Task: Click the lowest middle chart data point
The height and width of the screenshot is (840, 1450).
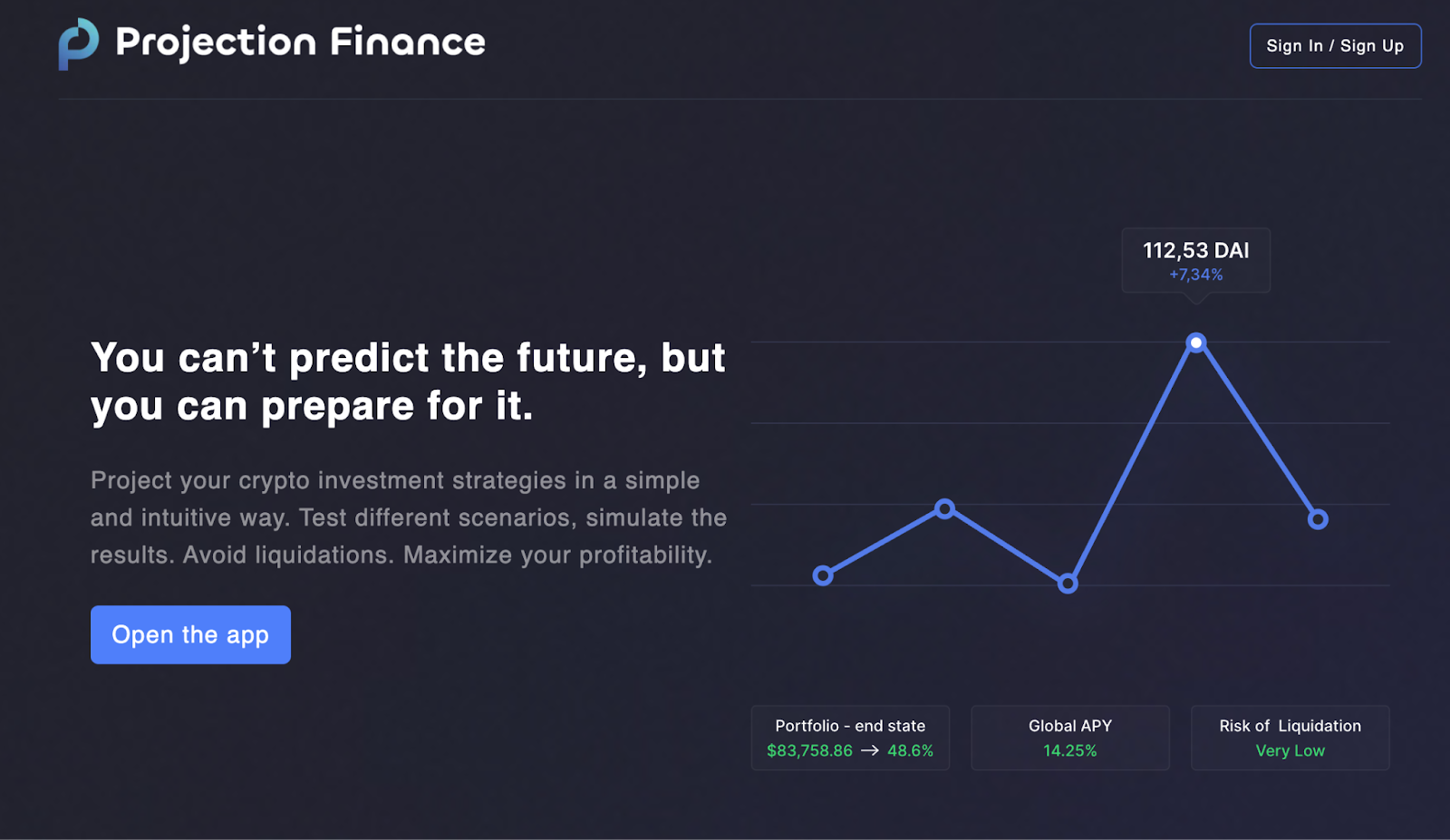Action: tap(1068, 584)
